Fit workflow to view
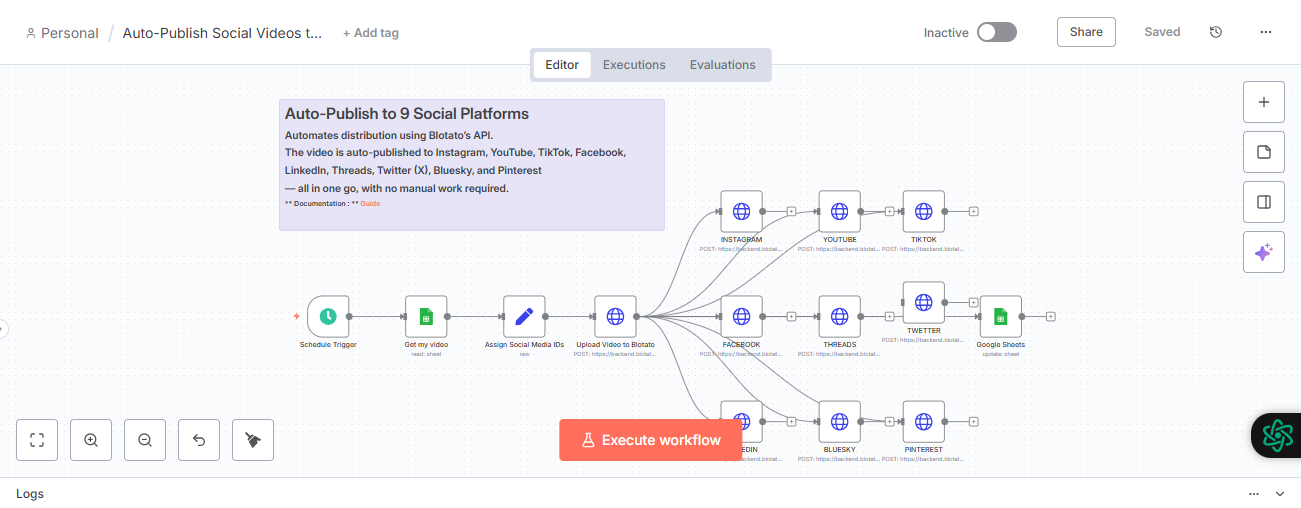This screenshot has height=508, width=1301. click(x=37, y=440)
